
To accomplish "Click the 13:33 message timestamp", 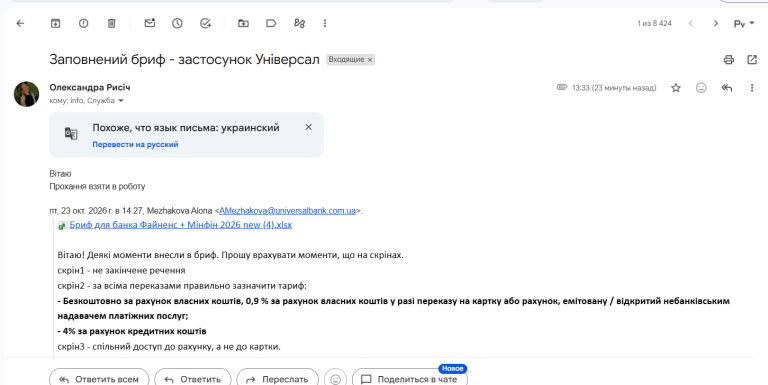I will click(x=614, y=88).
